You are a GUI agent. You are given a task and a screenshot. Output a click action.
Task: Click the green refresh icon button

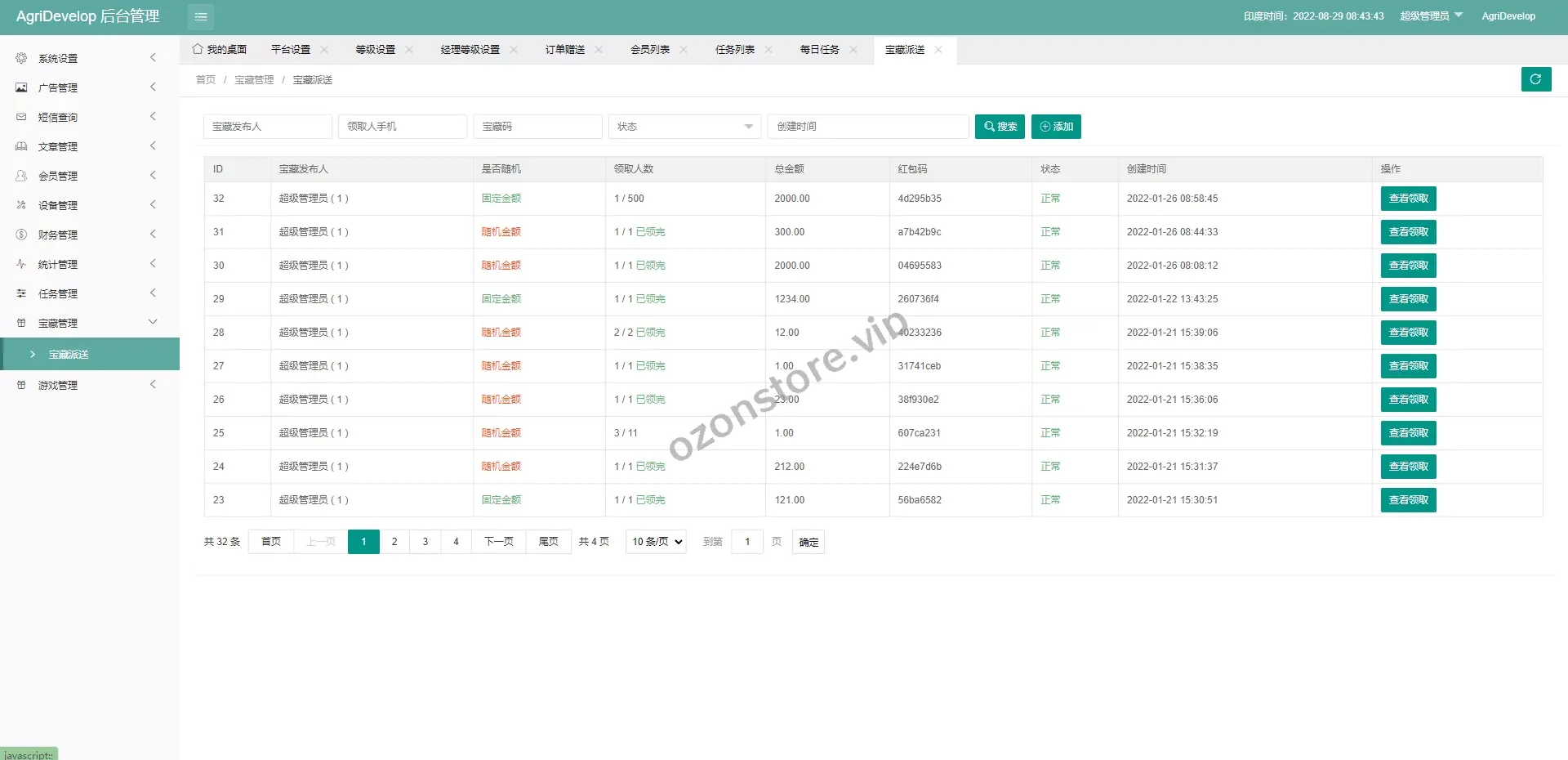point(1535,79)
